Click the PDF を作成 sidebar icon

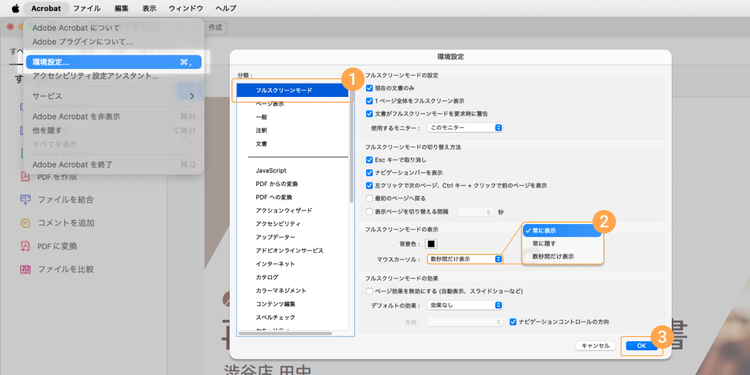25,176
